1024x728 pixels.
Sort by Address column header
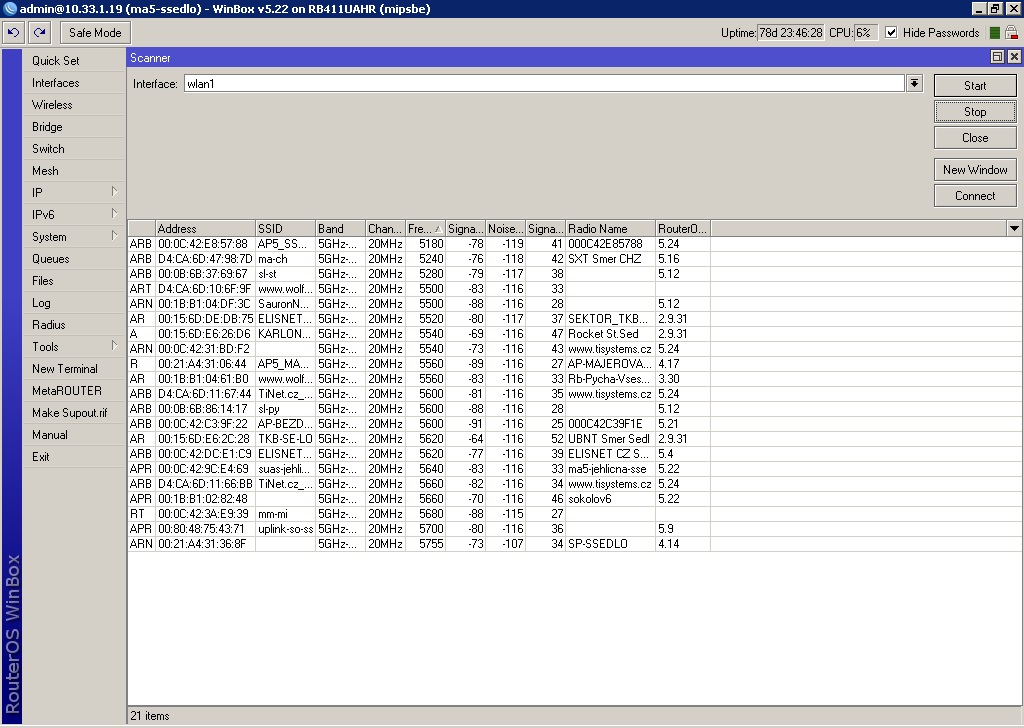[205, 229]
